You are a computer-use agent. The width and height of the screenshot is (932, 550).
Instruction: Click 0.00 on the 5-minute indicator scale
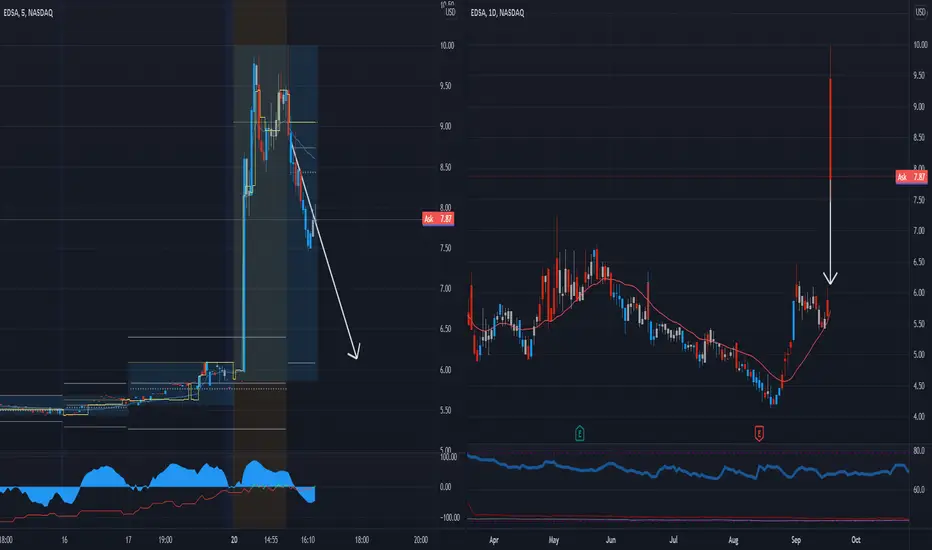(445, 486)
